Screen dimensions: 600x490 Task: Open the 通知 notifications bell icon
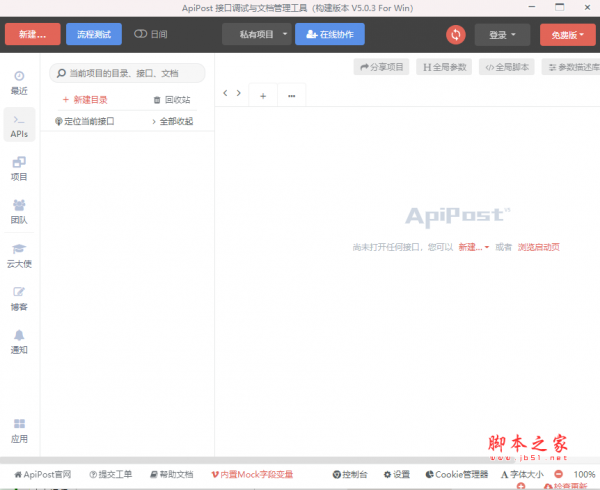coord(19,335)
